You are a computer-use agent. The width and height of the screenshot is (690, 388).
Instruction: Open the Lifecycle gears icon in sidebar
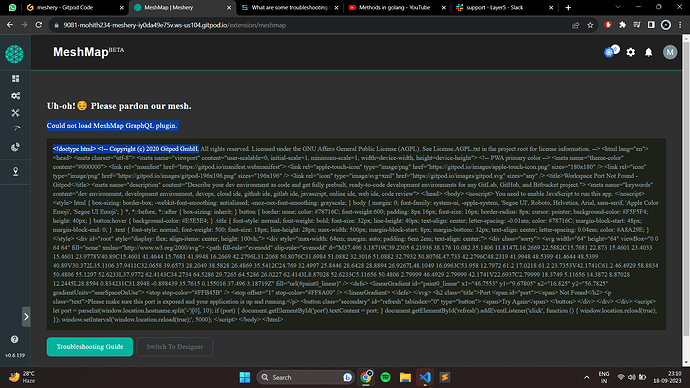pos(15,95)
